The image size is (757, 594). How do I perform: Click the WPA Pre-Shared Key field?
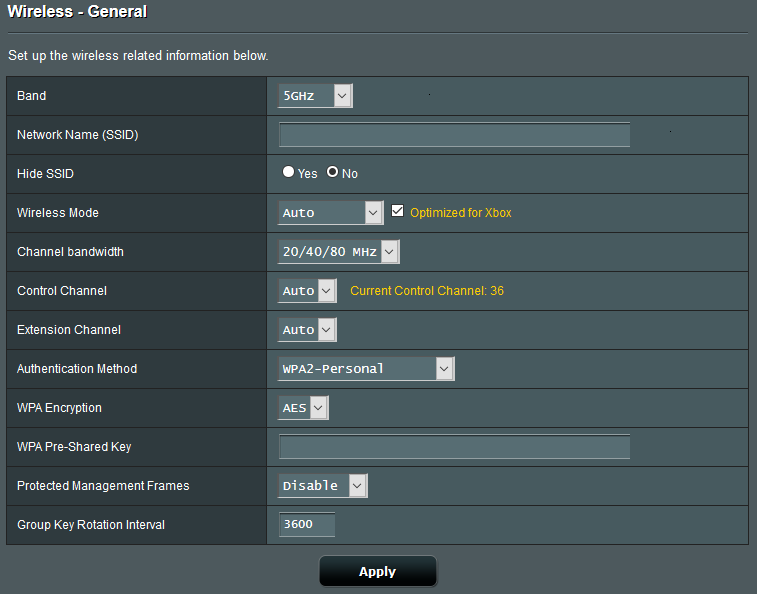454,447
